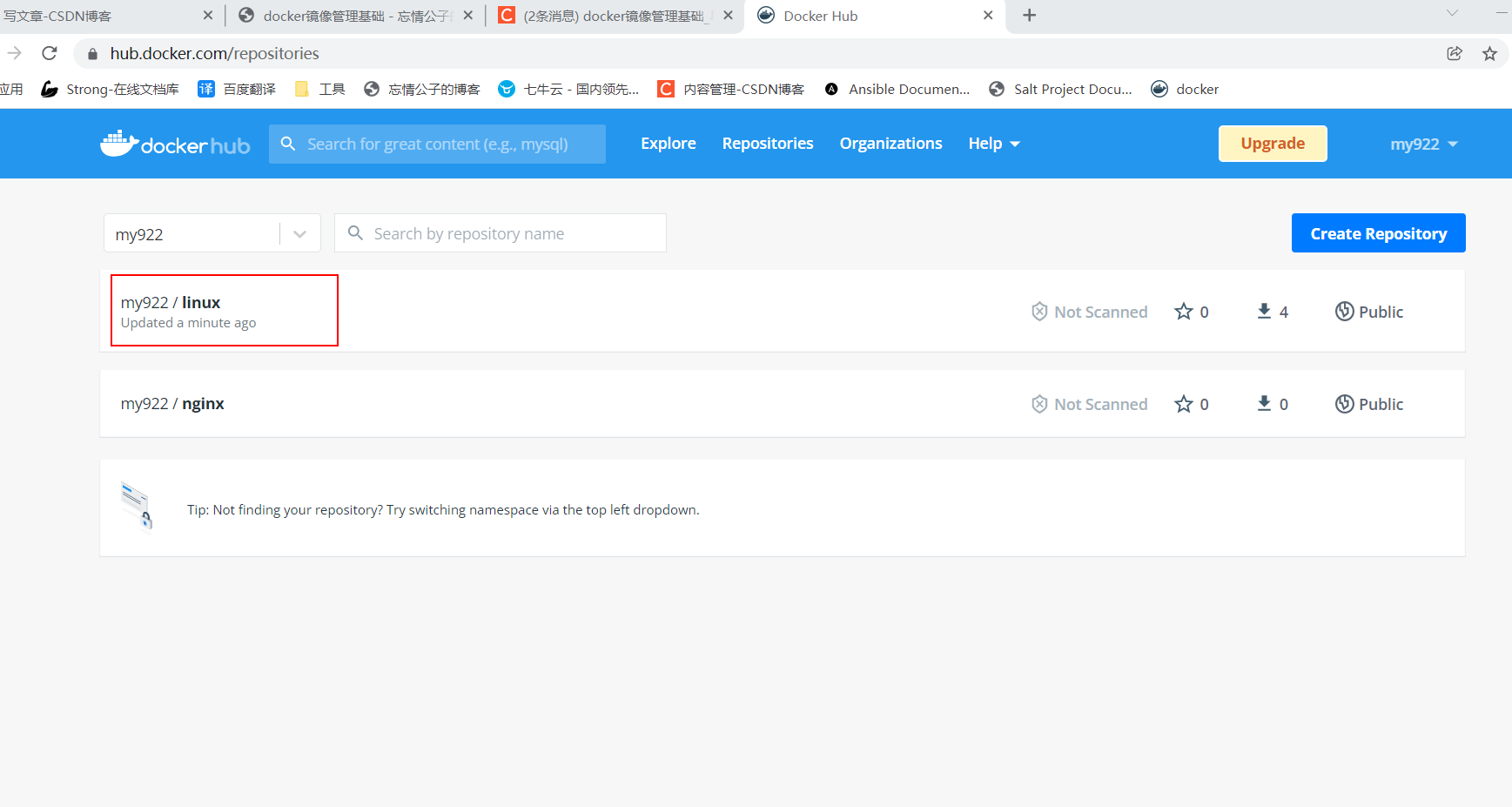This screenshot has height=807, width=1512.
Task: Open the Organizations menu item
Action: (890, 144)
